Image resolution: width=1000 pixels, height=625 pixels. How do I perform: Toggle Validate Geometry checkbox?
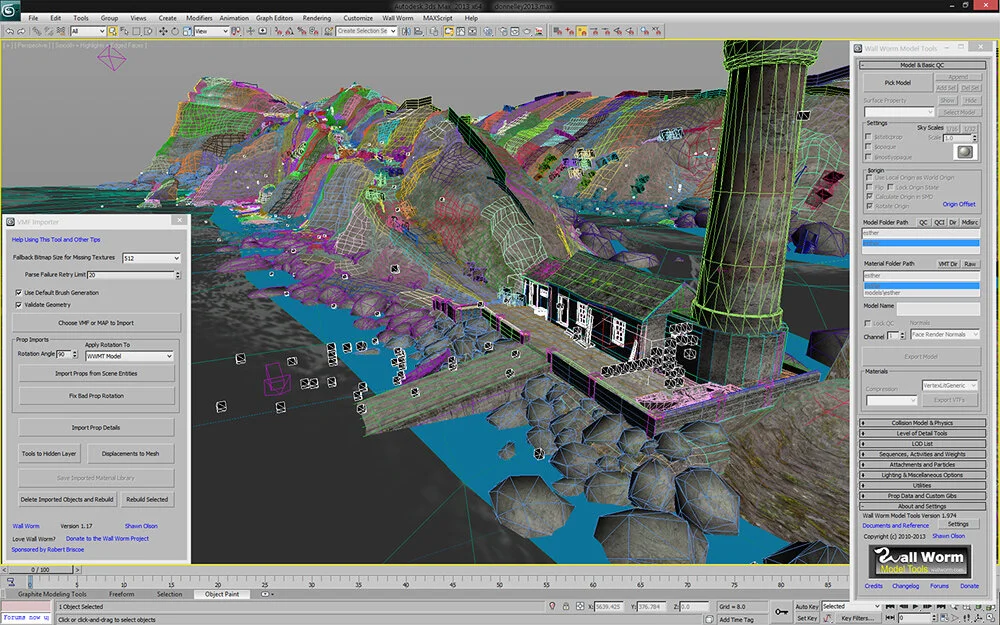coord(18,305)
